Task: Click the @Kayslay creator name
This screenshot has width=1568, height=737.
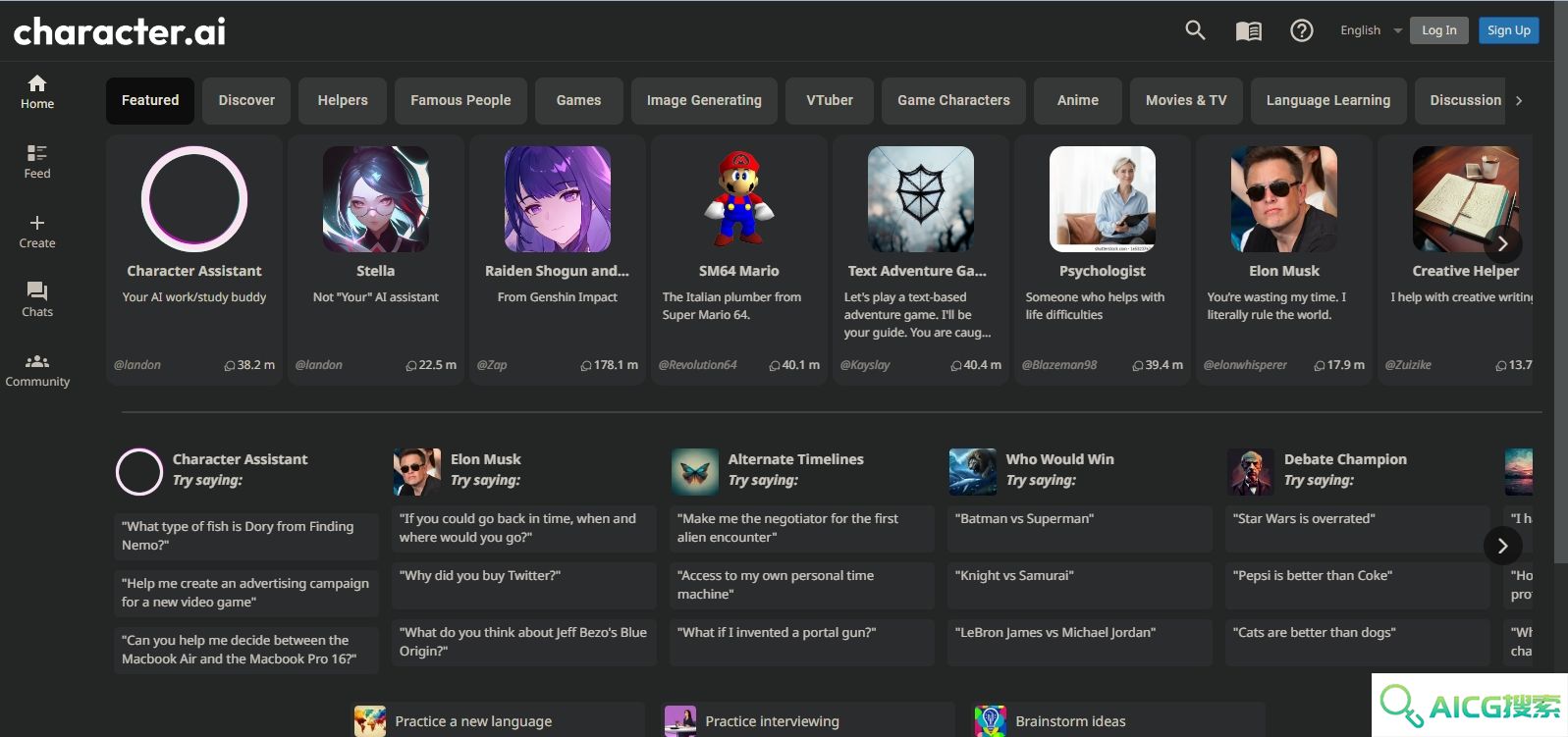Action: [865, 365]
